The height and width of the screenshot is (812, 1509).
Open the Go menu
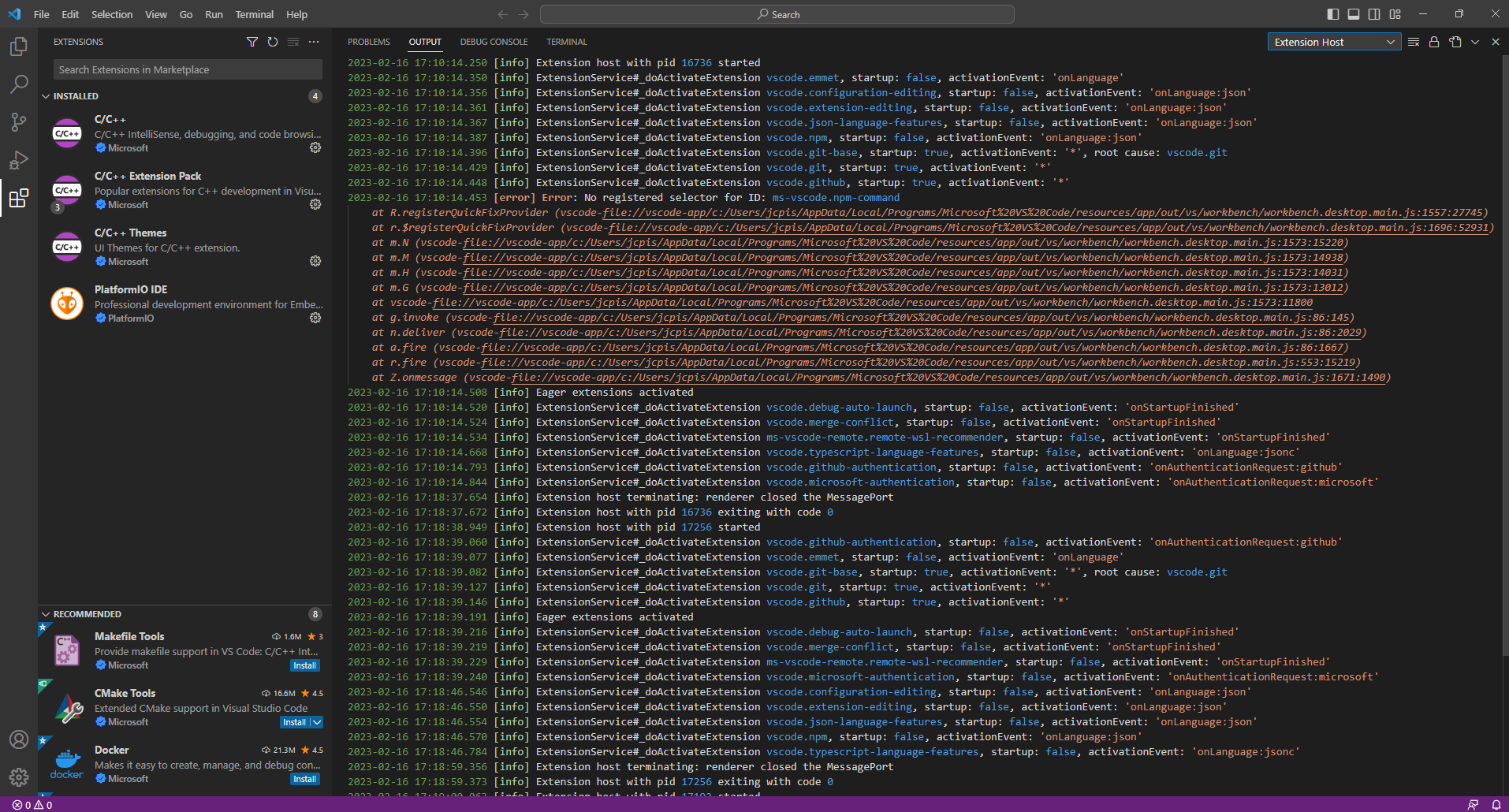(x=186, y=14)
